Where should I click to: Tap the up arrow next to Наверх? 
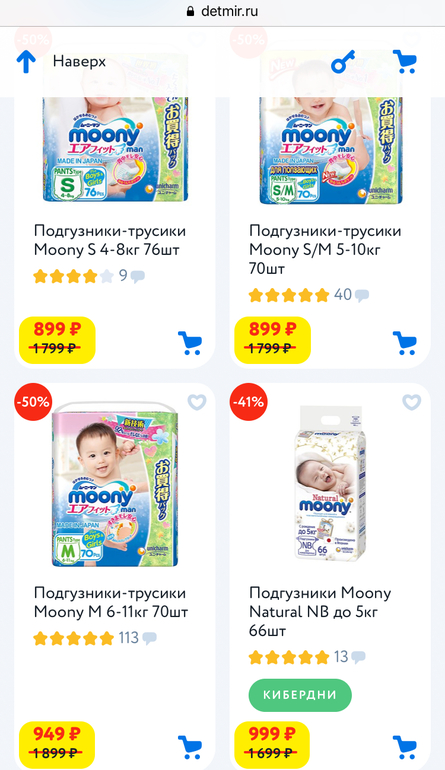click(x=26, y=62)
